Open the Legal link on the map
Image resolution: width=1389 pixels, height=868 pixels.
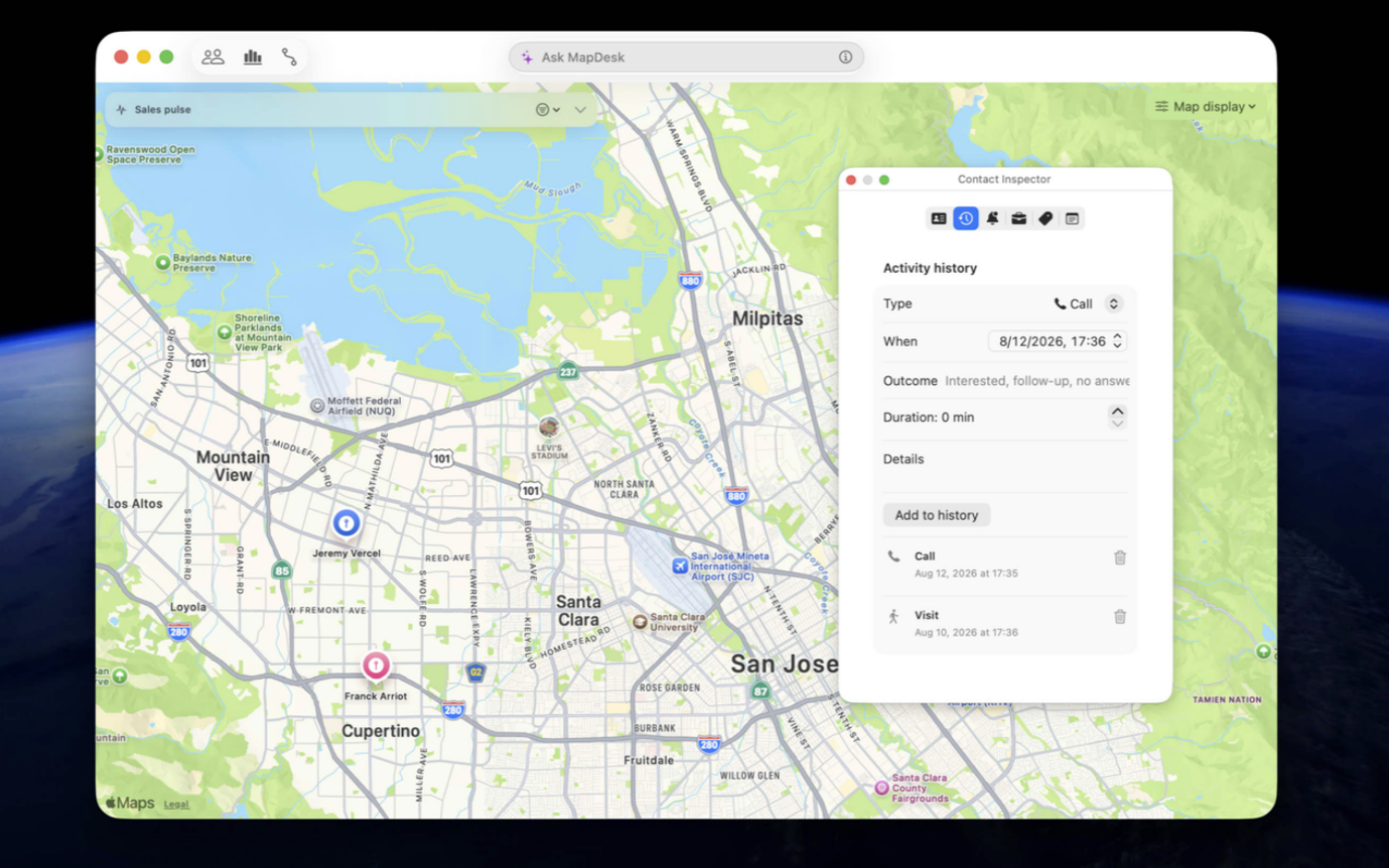176,805
